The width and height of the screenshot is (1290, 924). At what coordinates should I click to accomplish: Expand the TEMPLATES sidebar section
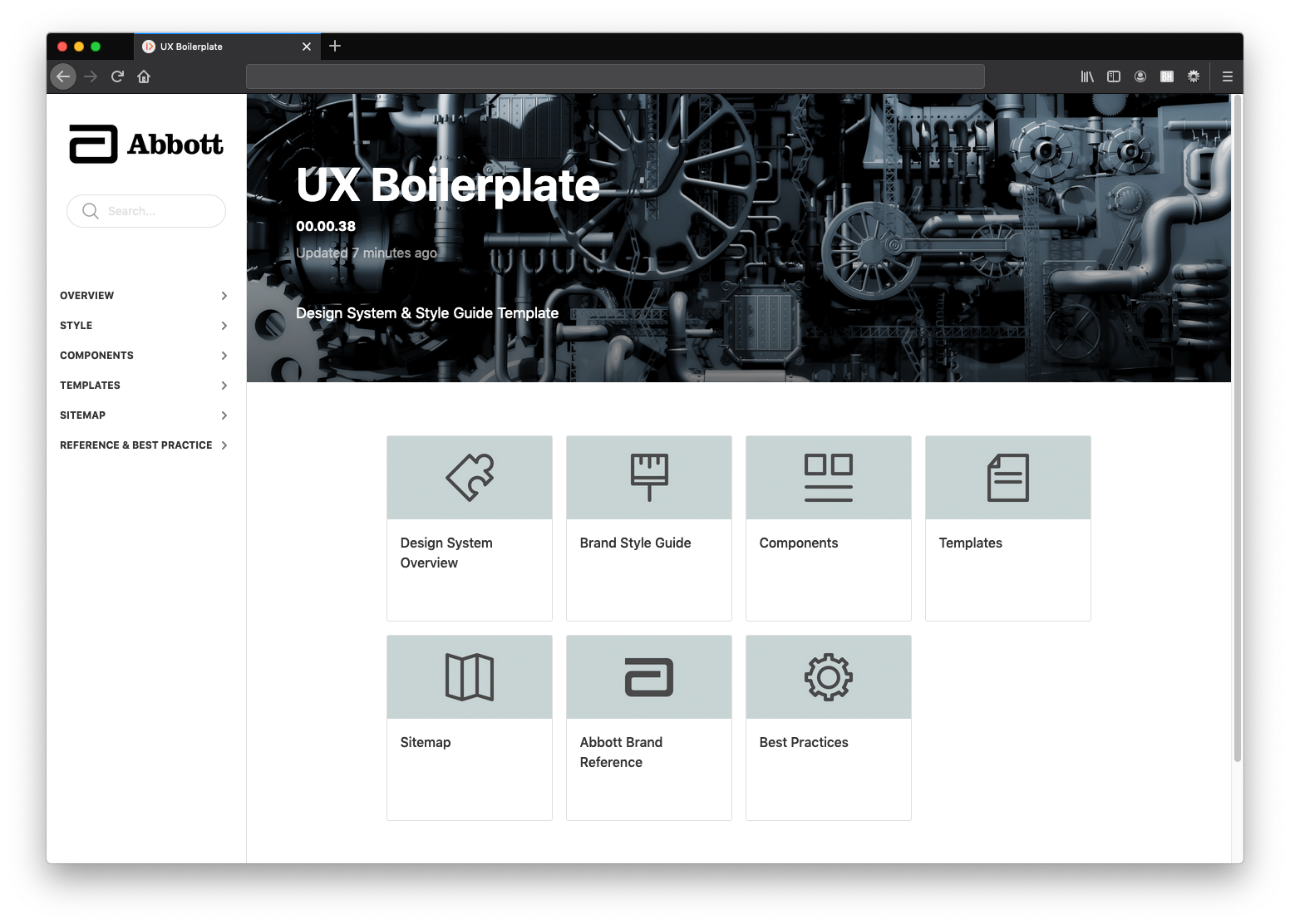pos(90,385)
